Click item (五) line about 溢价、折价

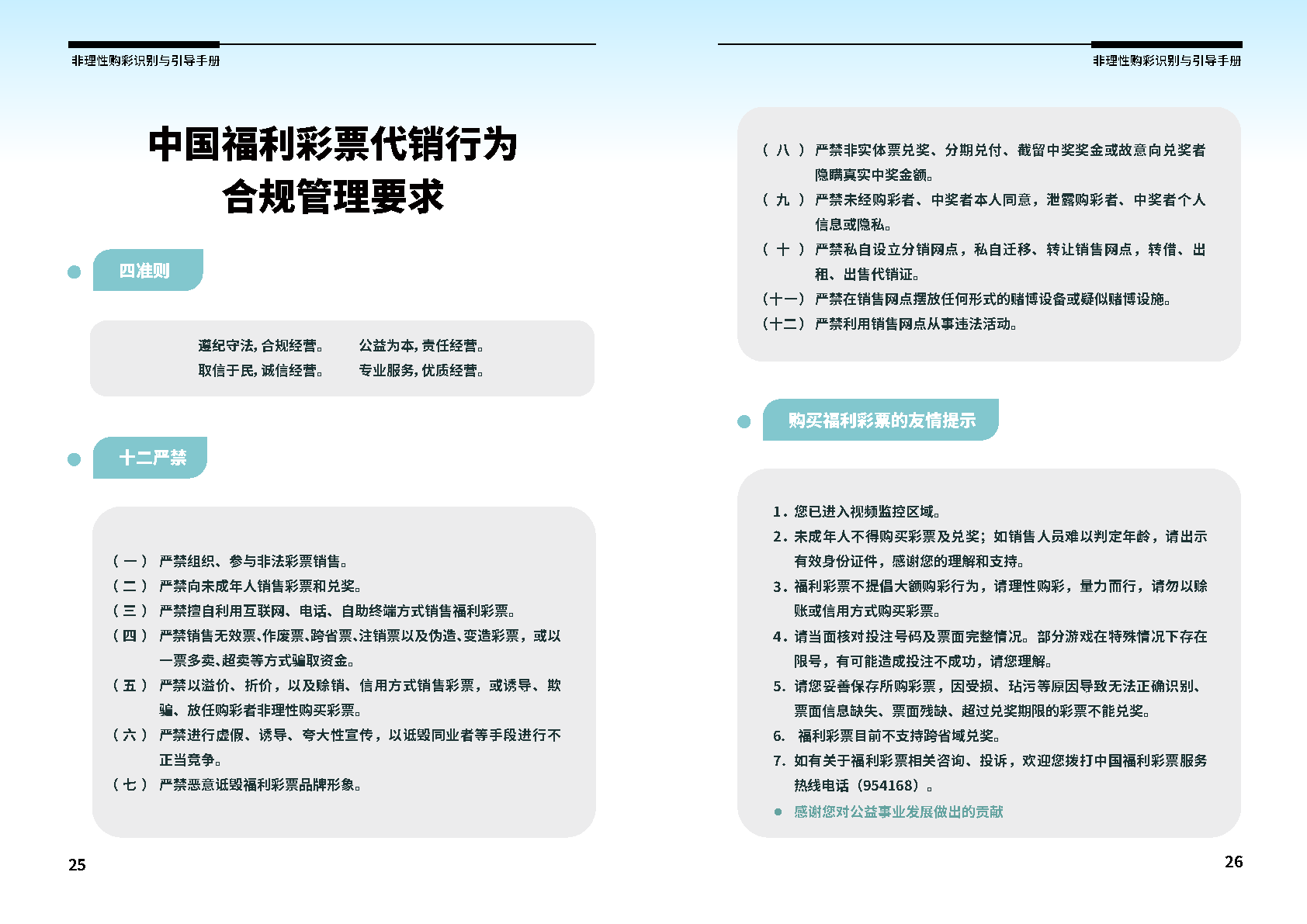pos(336,685)
